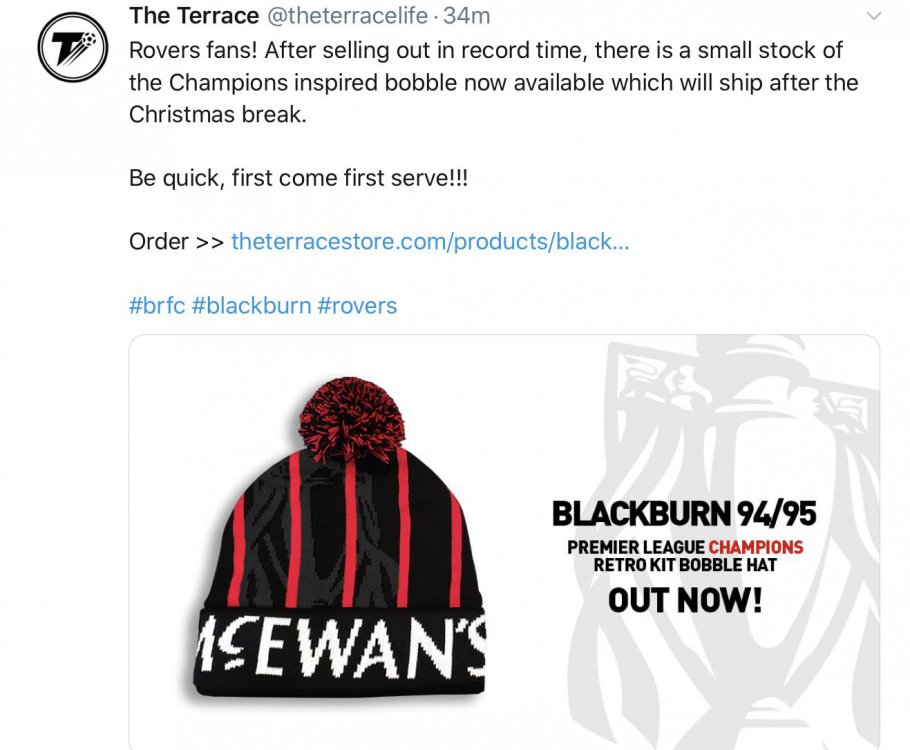Viewport: 910px width, 750px height.
Task: Open the @theterracelife handle profile
Action: coord(345,15)
